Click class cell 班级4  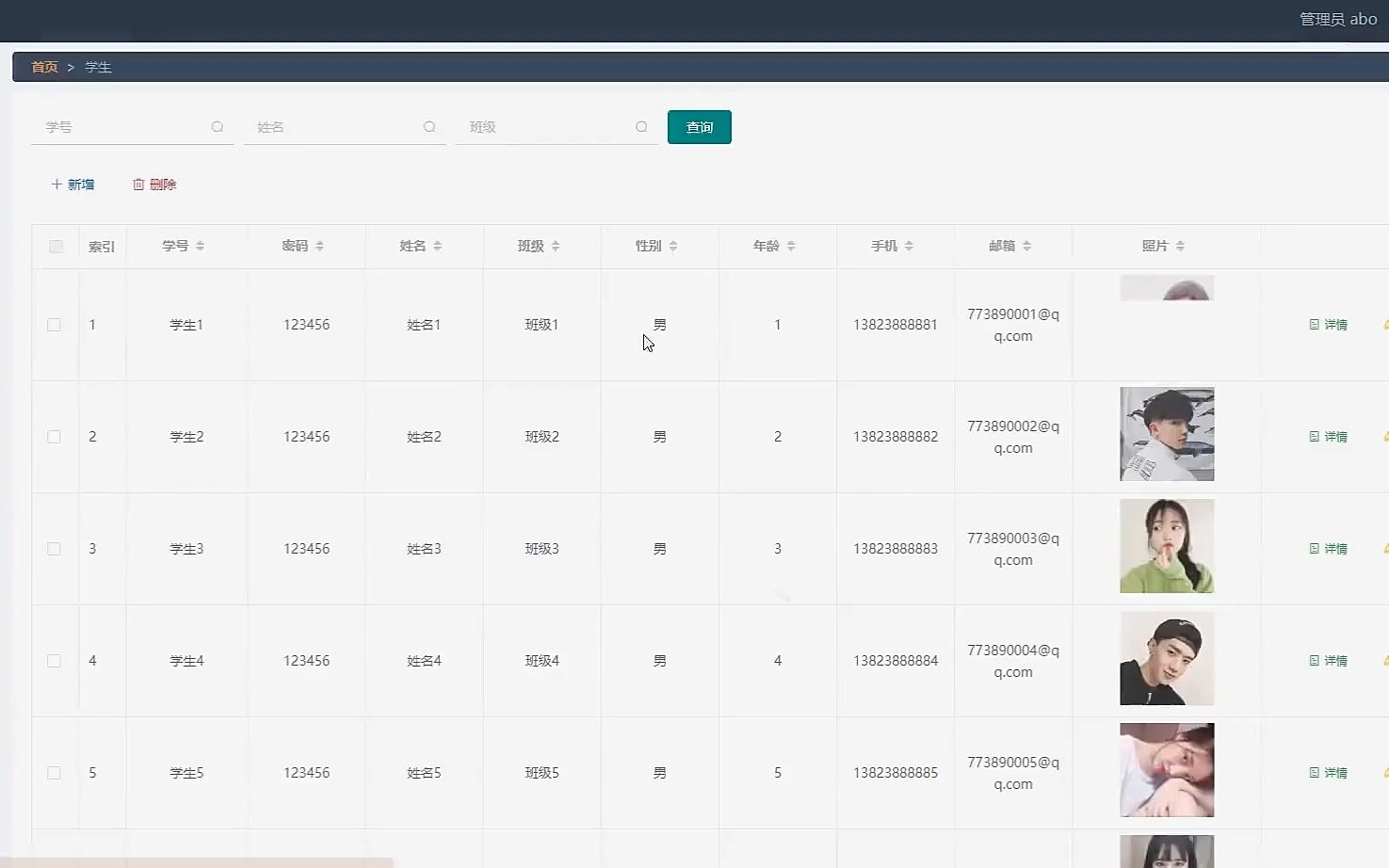click(x=541, y=661)
